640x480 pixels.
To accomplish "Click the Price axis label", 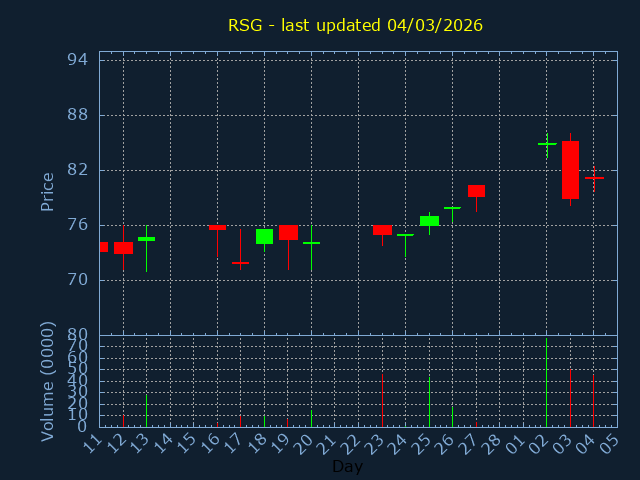I will click(x=47, y=191).
